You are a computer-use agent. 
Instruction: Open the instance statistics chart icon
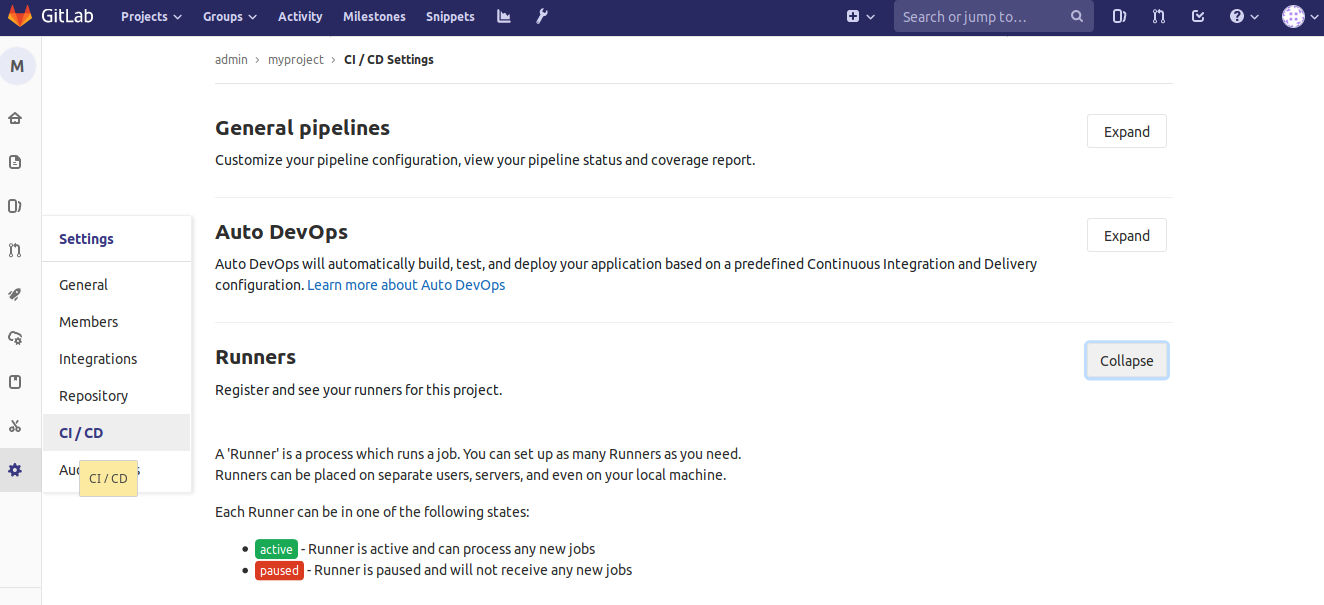(503, 16)
